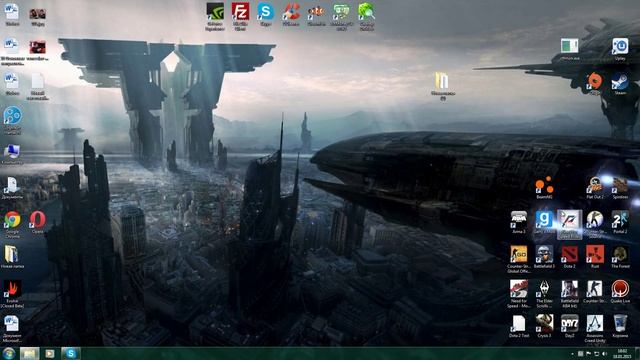The width and height of the screenshot is (640, 360).
Task: Switch to Skype in the taskbar
Action: pyautogui.click(x=71, y=353)
